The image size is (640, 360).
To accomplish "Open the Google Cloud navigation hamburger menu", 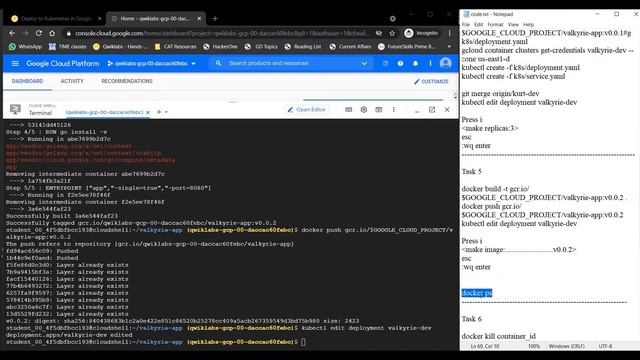I will 15,64.
